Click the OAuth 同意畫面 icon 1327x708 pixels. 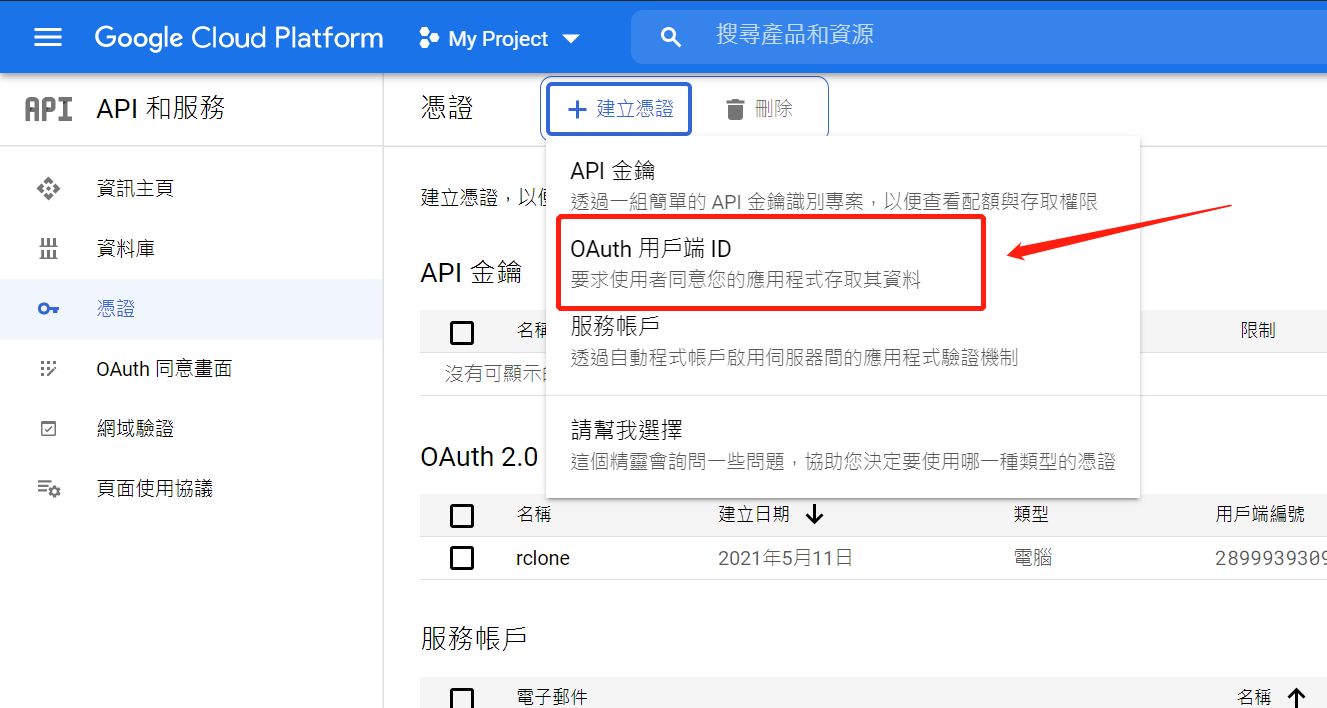pos(48,369)
